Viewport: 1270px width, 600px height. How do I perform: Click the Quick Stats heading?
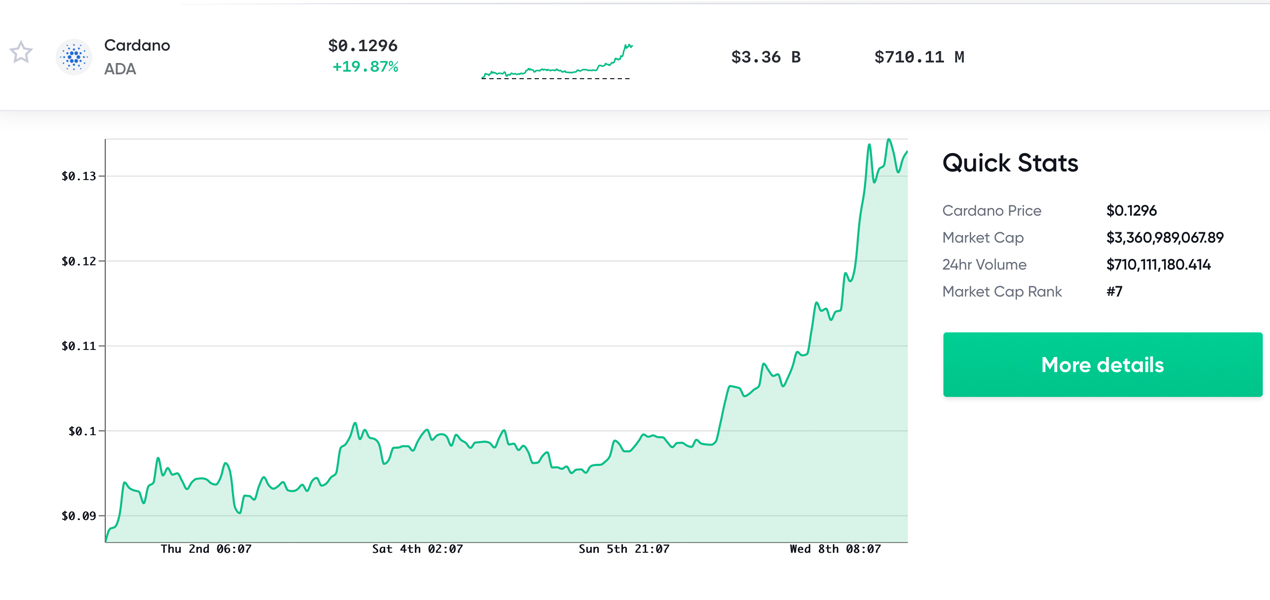(x=1010, y=163)
